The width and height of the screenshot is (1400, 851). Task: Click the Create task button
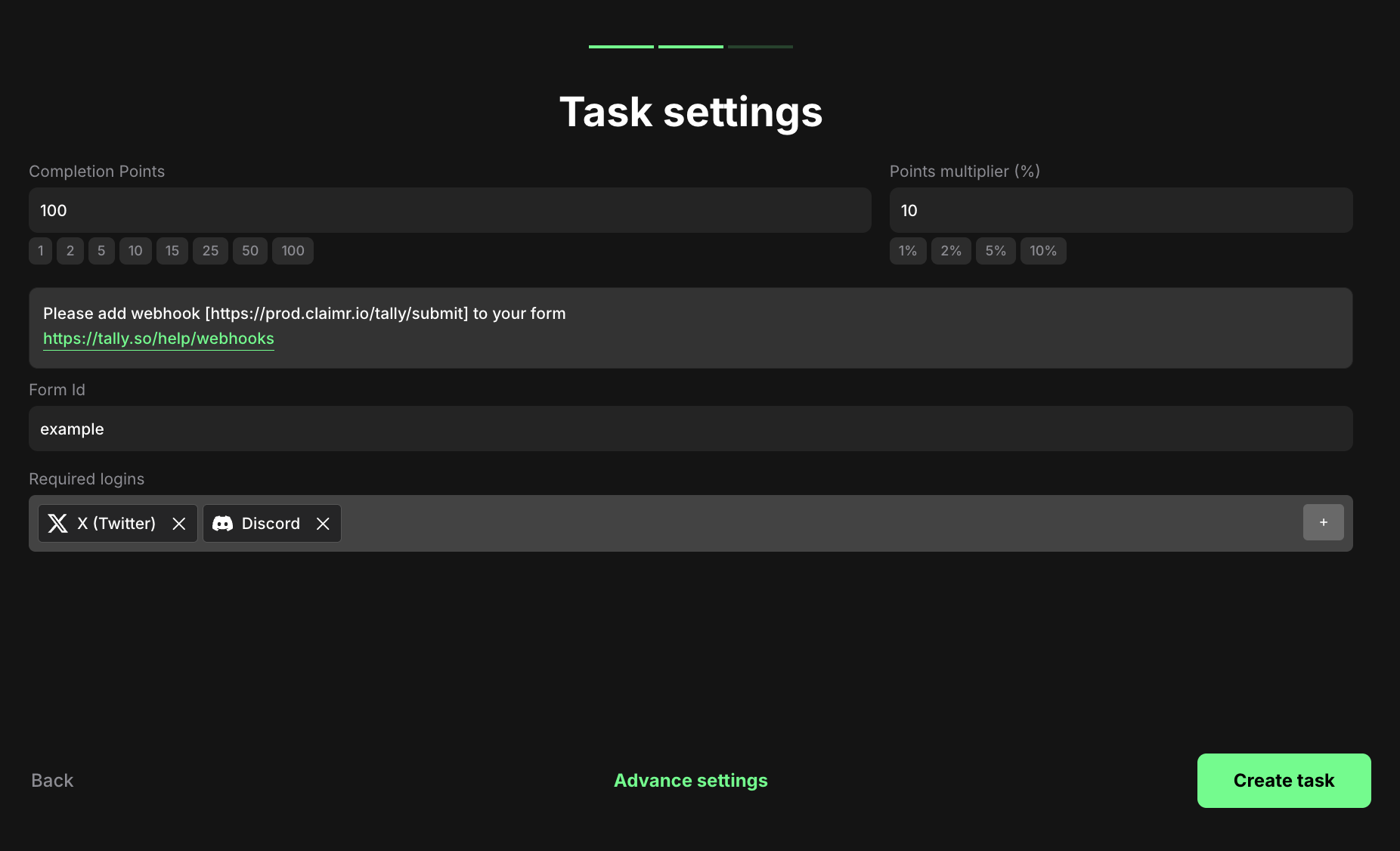(1284, 781)
